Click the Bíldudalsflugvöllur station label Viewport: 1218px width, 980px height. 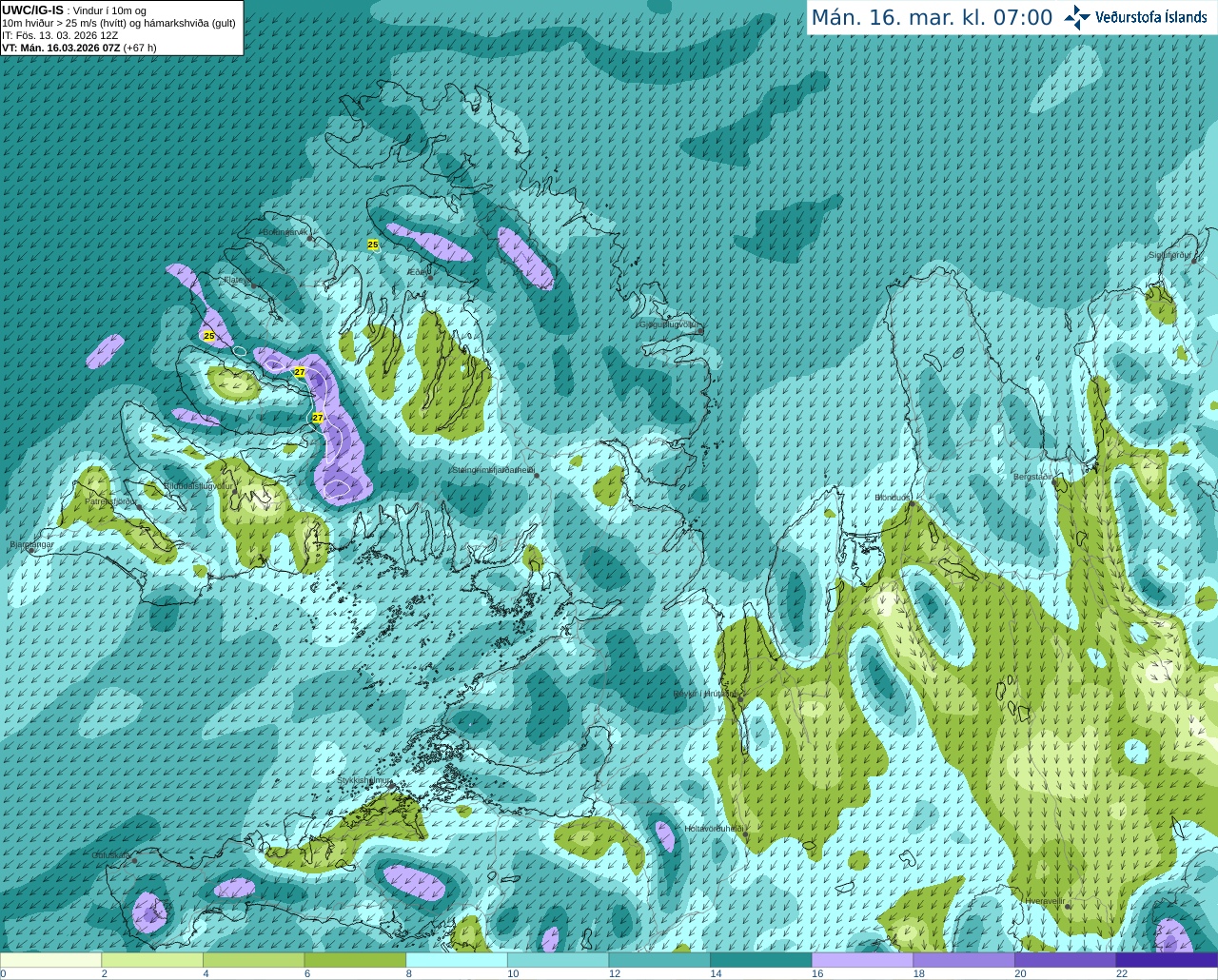199,485
